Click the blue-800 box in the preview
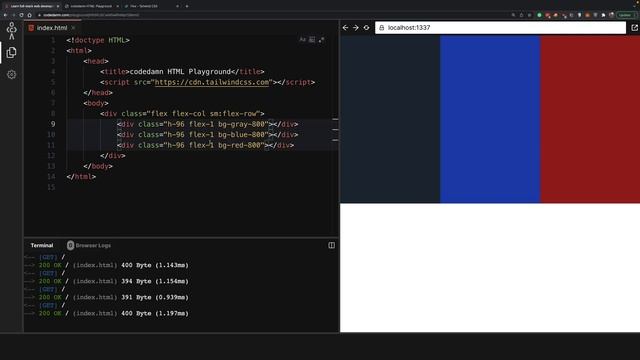 point(490,119)
